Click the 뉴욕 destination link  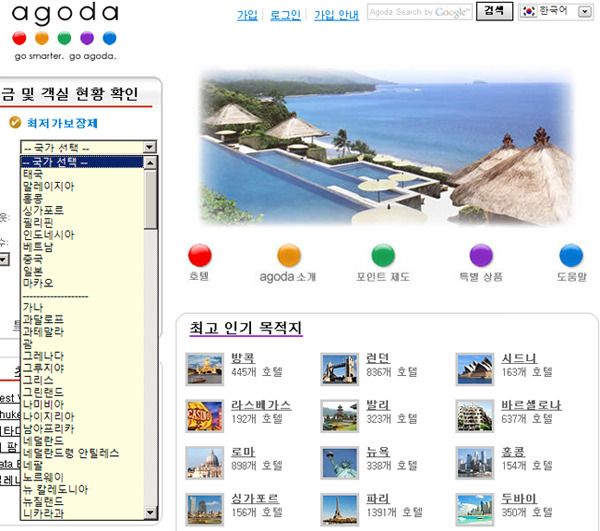(x=378, y=452)
